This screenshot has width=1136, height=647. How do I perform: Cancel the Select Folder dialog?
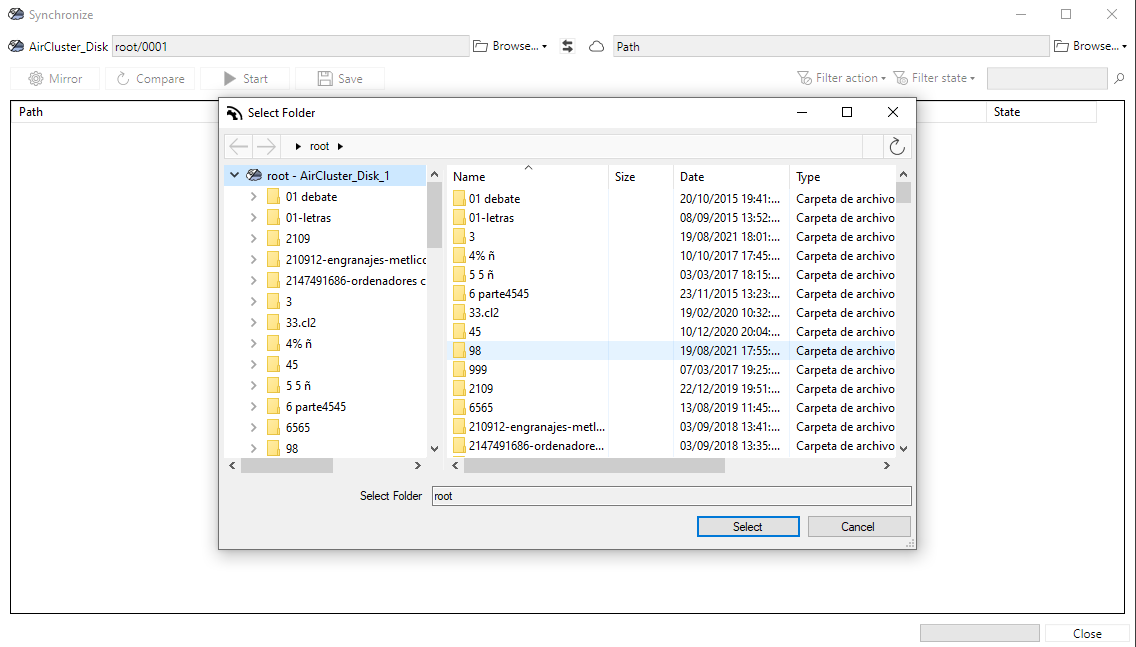(x=859, y=526)
